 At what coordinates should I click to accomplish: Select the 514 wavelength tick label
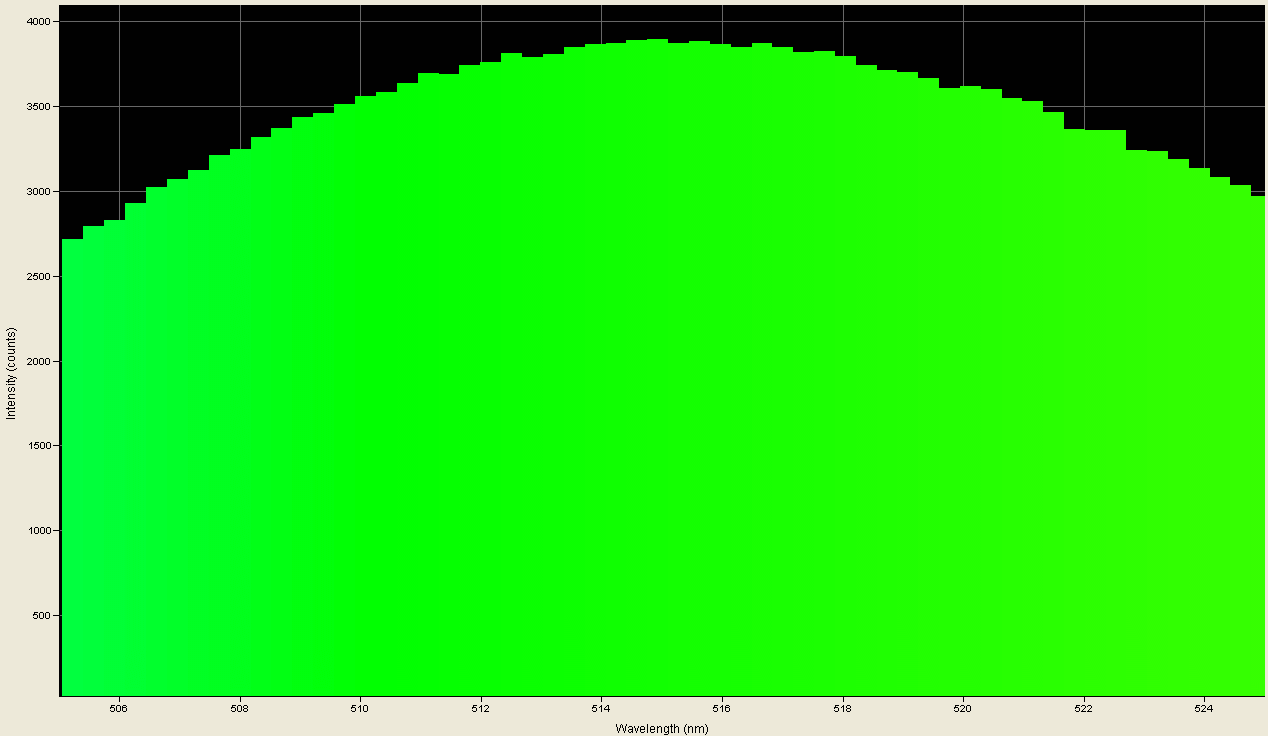coord(602,707)
